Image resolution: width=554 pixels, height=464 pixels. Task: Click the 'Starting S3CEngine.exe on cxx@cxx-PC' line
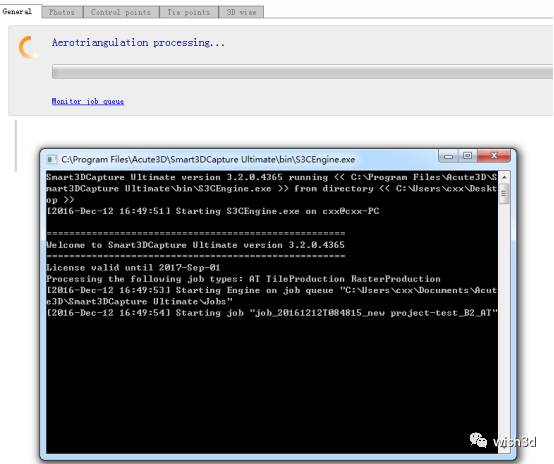[x=213, y=211]
